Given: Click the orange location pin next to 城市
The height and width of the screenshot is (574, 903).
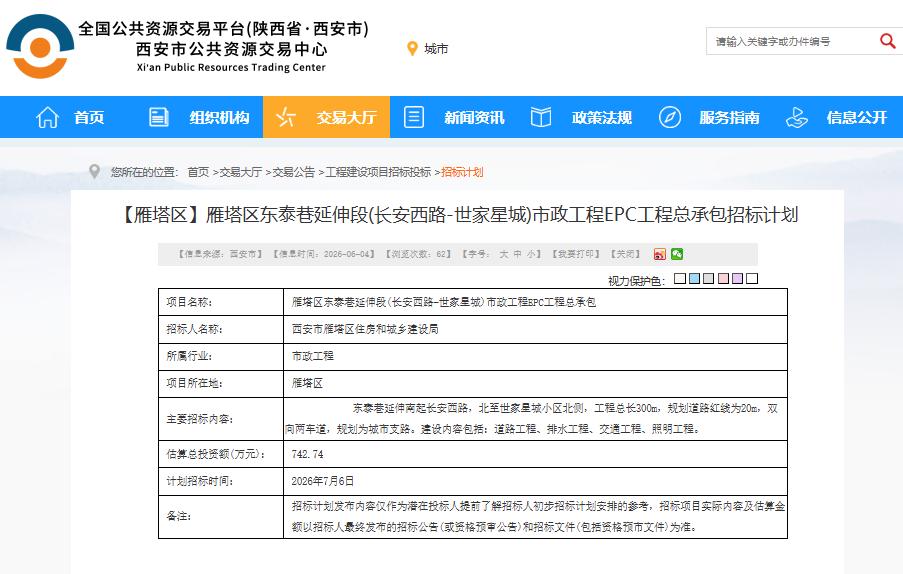Looking at the screenshot, I should click(x=412, y=49).
